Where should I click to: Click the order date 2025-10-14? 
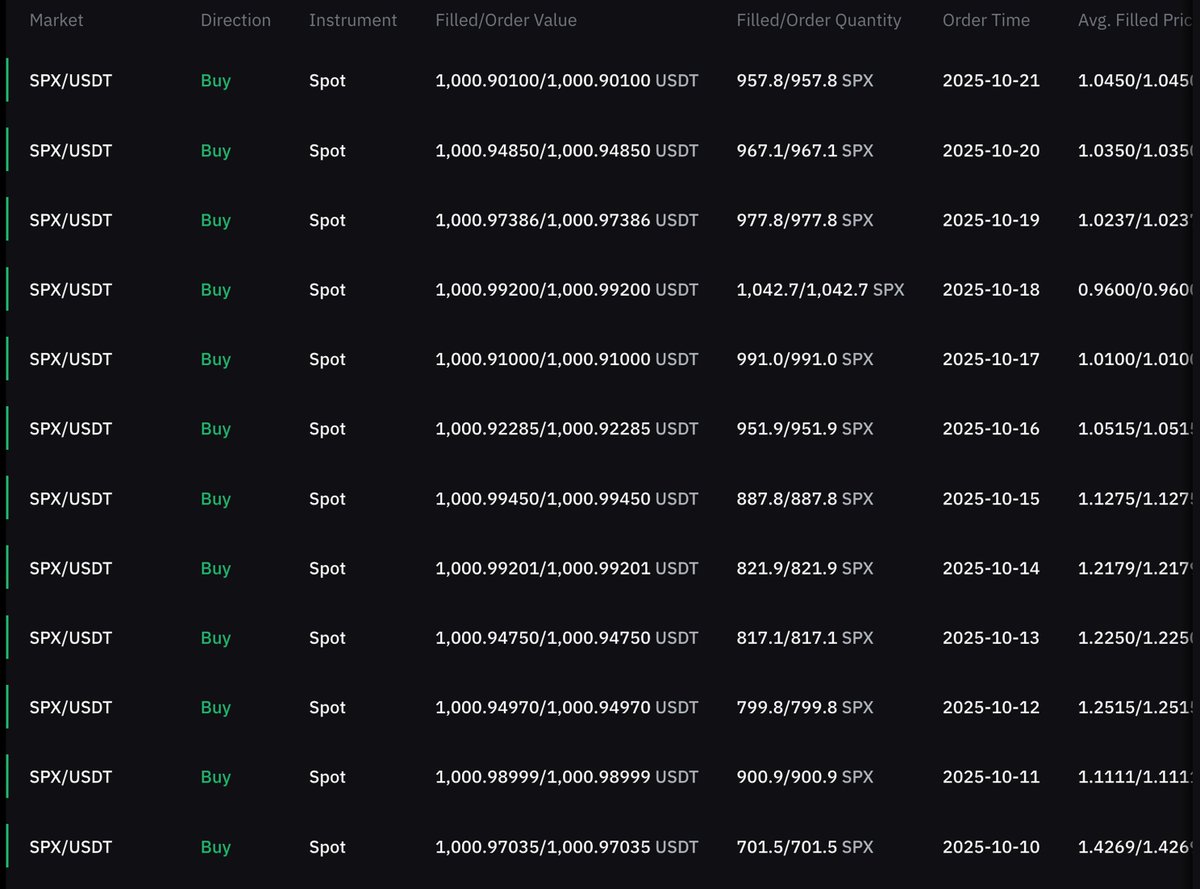pos(991,568)
